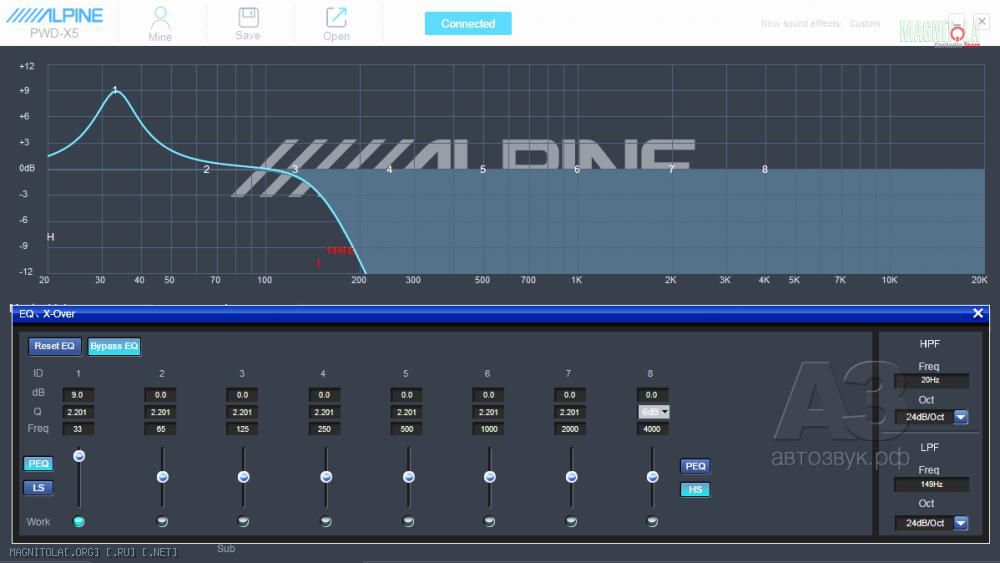Click band 1 Q field 2.201
The height and width of the screenshot is (563, 1000).
pos(78,412)
